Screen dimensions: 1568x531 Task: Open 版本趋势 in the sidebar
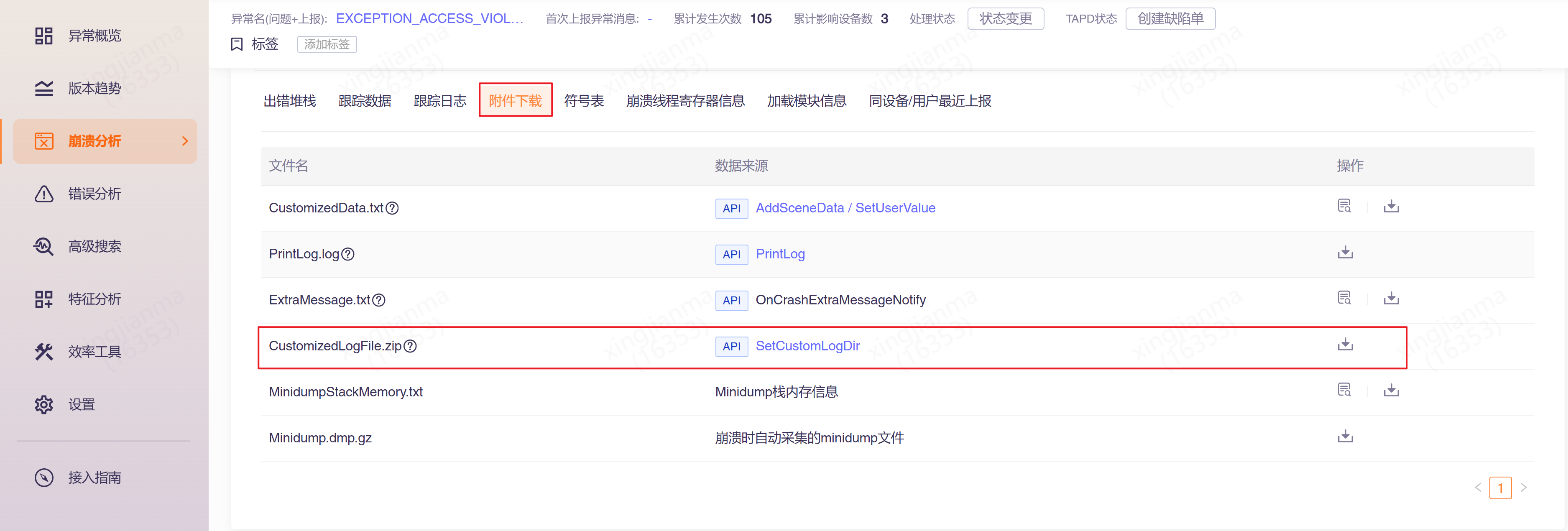coord(94,88)
